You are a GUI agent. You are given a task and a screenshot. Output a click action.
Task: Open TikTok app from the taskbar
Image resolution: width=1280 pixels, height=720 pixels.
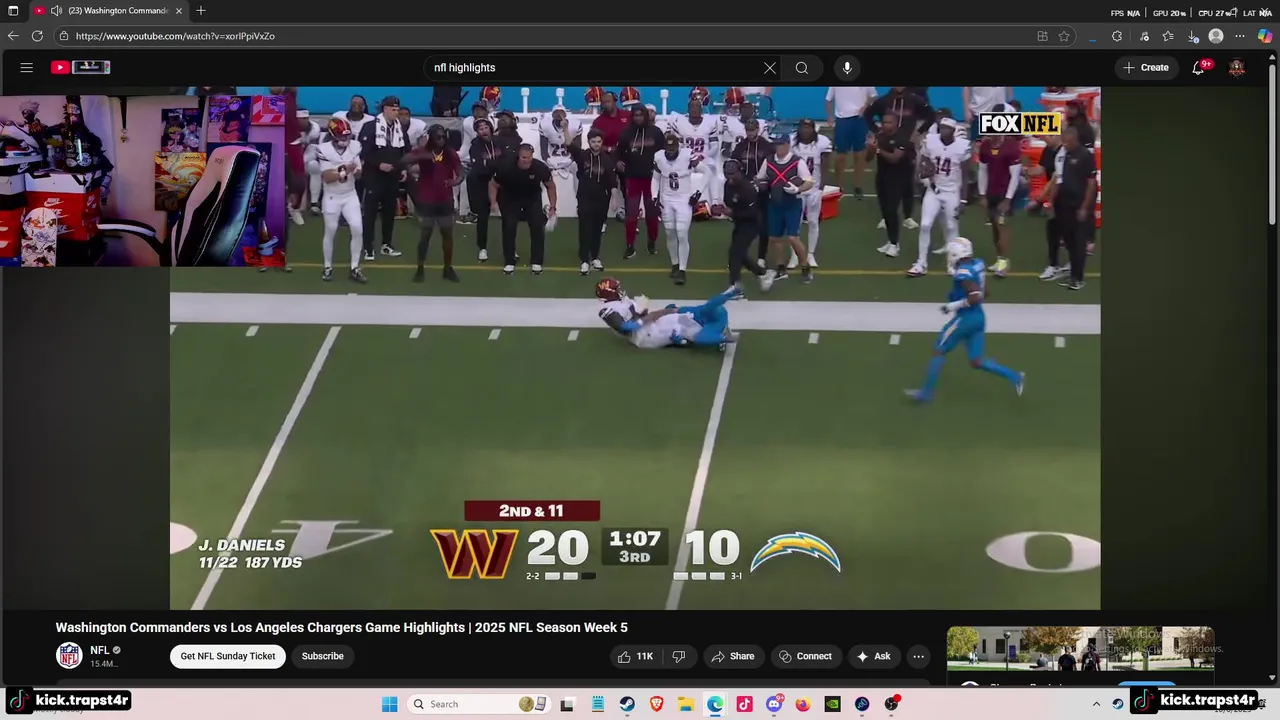point(744,704)
